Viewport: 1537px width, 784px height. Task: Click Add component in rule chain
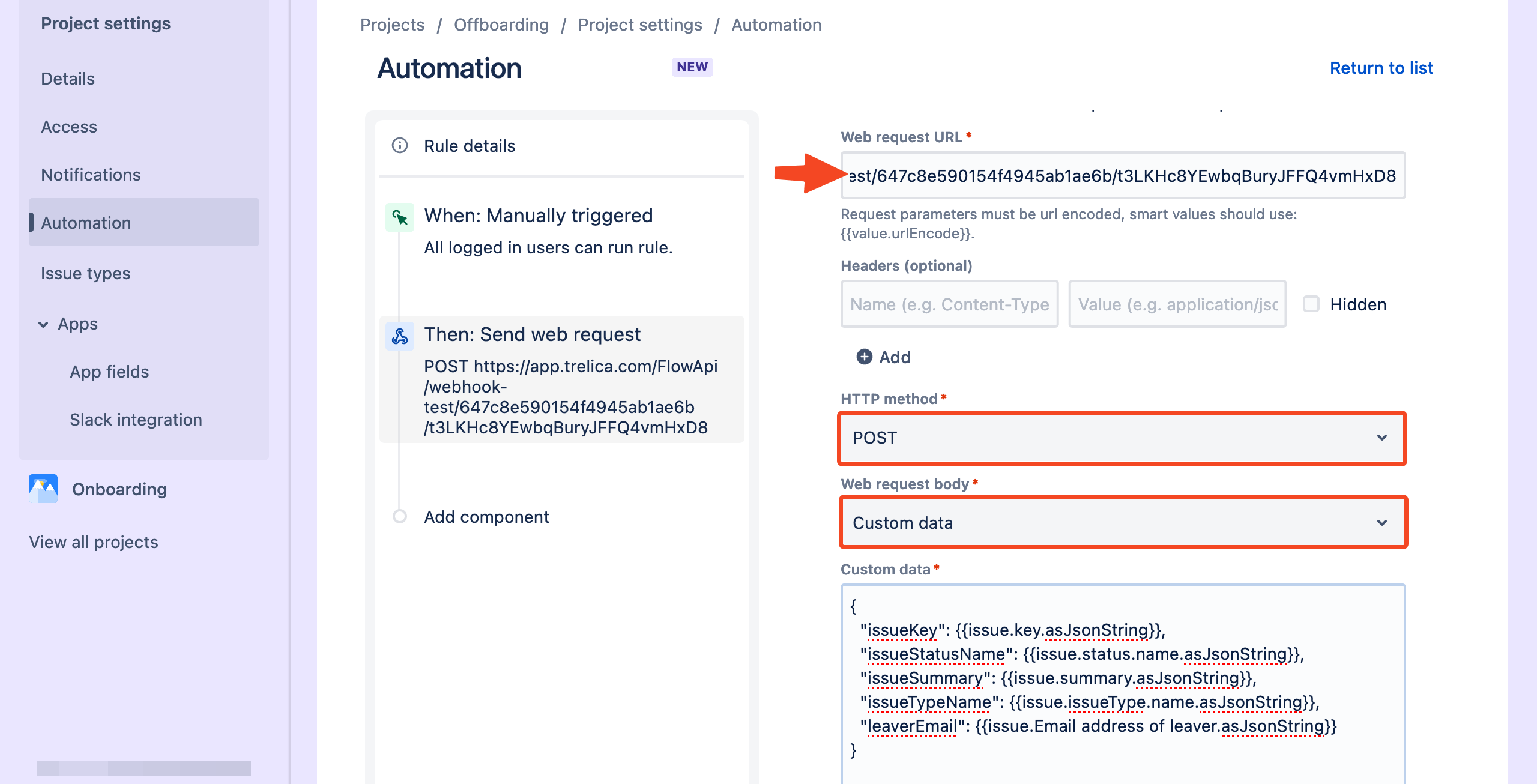pos(486,517)
